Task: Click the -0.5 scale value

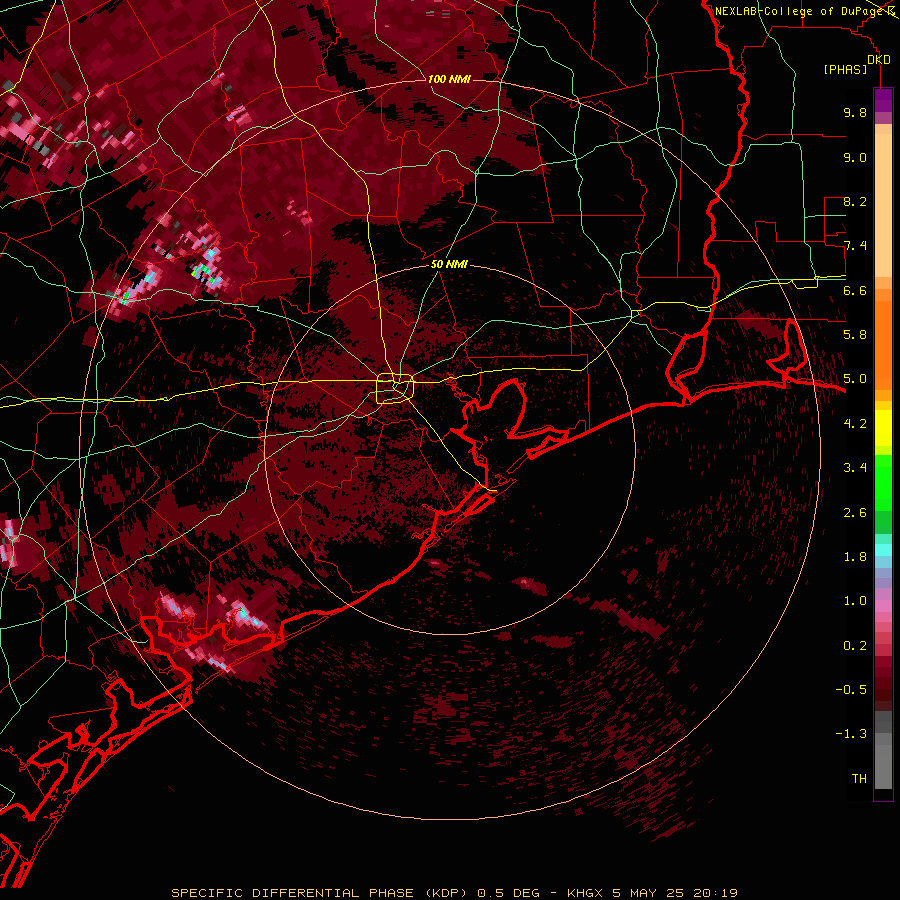Action: [851, 689]
